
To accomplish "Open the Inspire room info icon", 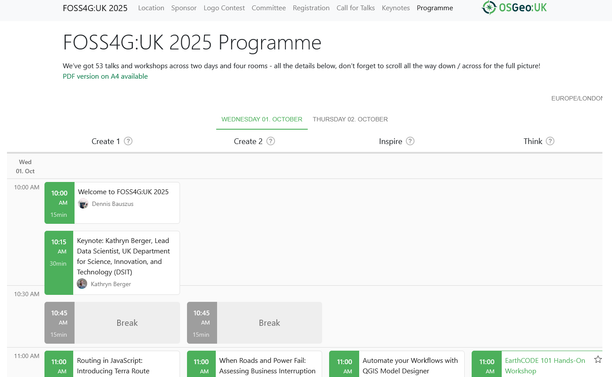I will [x=410, y=141].
